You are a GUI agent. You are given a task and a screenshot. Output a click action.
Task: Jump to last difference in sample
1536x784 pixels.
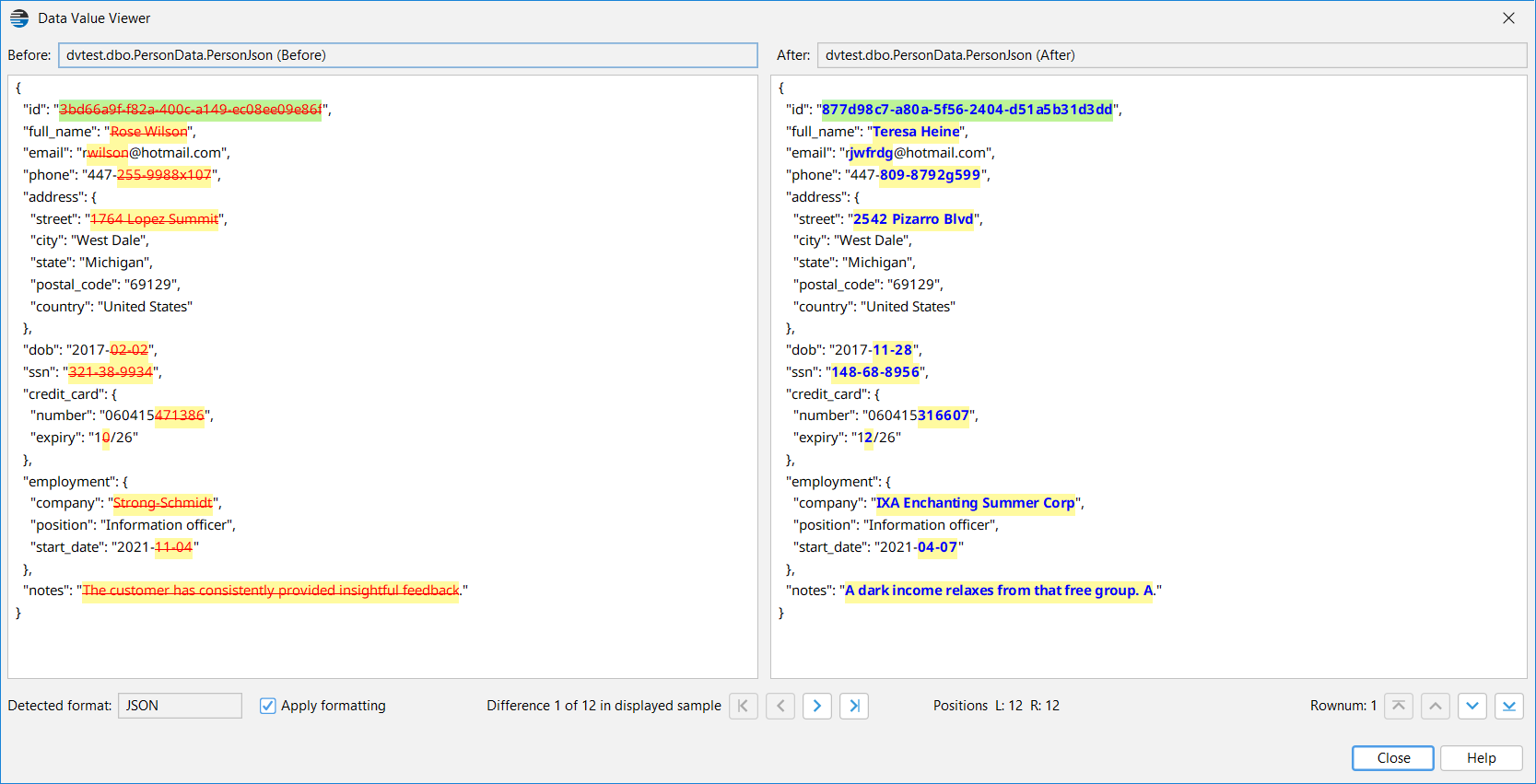tap(854, 706)
